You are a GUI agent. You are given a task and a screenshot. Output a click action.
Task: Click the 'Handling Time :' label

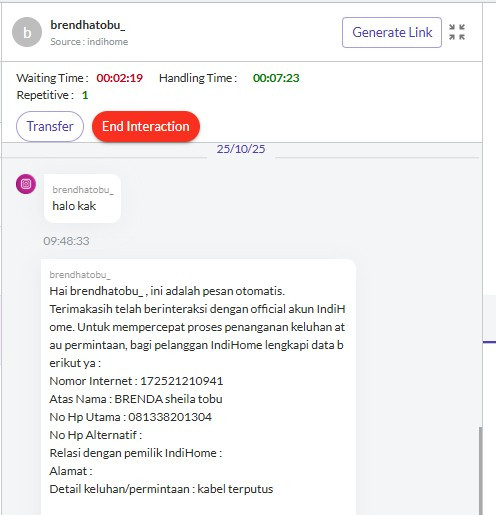coord(198,78)
